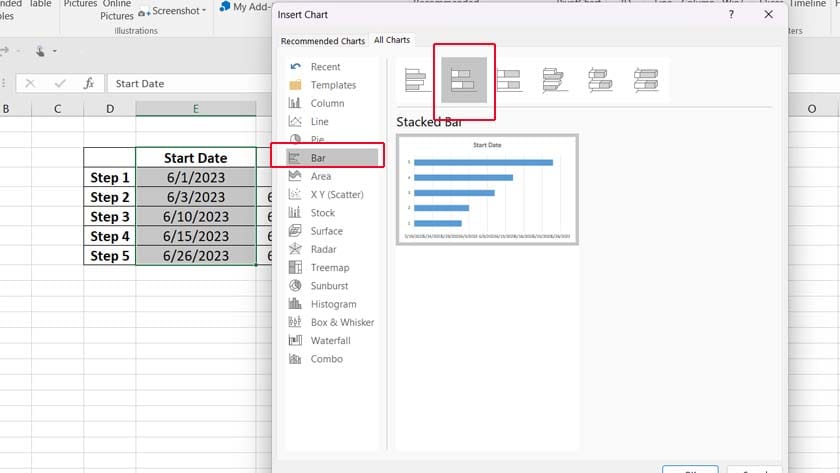Screen dimensions: 840x473
Task: Choose the Bar chart category
Action: 332,157
